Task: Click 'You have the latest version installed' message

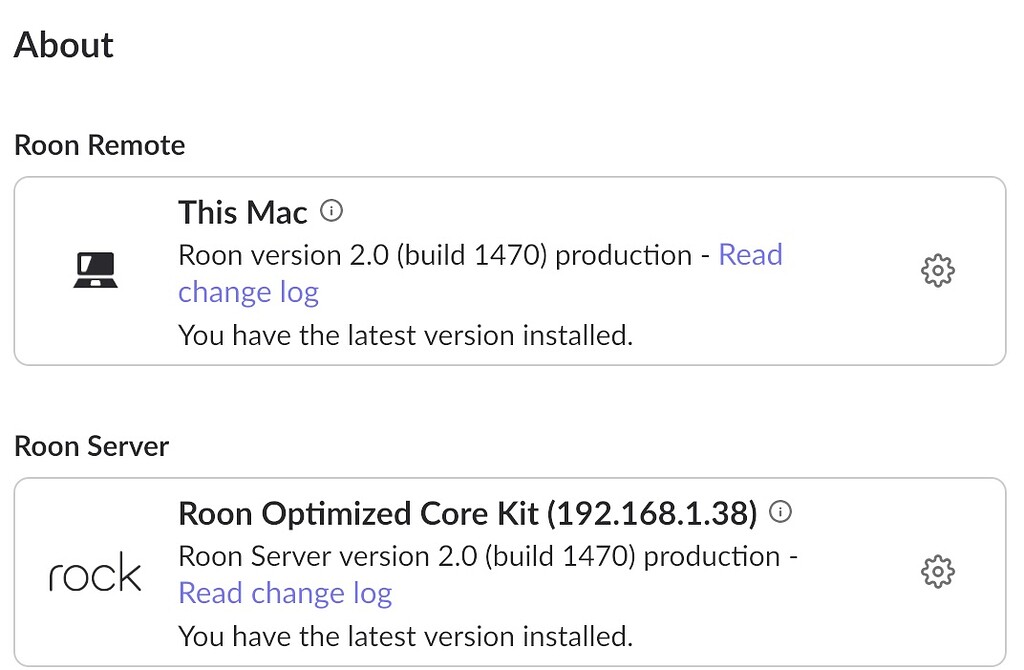Action: tap(404, 335)
